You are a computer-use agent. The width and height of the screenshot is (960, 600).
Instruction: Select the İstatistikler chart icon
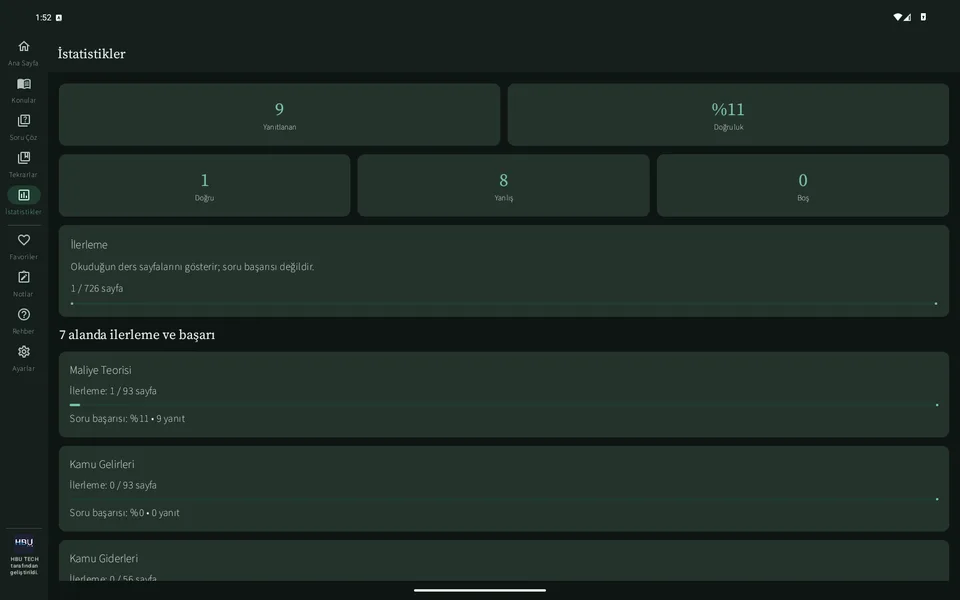(24, 195)
